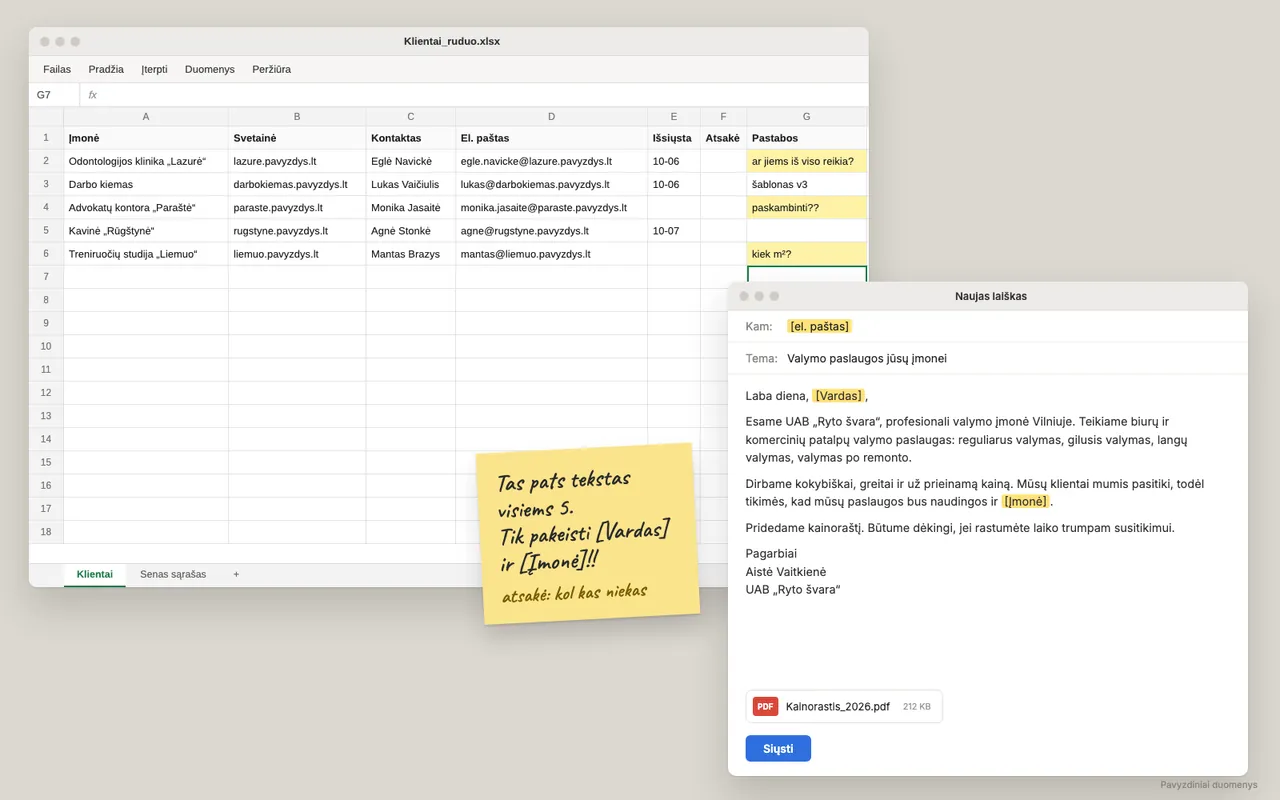The height and width of the screenshot is (800, 1280).
Task: Select row 4 header in the spreadsheet
Action: pyautogui.click(x=46, y=207)
